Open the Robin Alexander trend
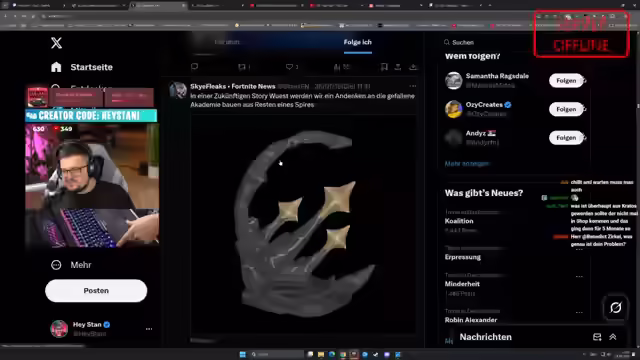 tap(471, 320)
